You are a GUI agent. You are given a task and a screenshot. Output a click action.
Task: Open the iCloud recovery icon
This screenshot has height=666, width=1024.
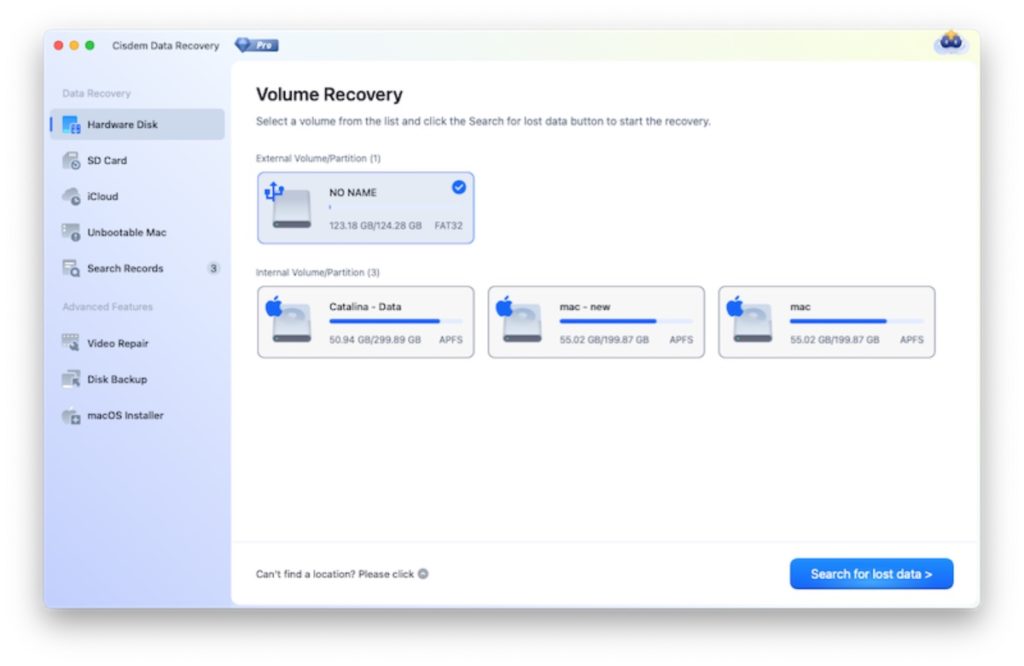click(x=71, y=197)
